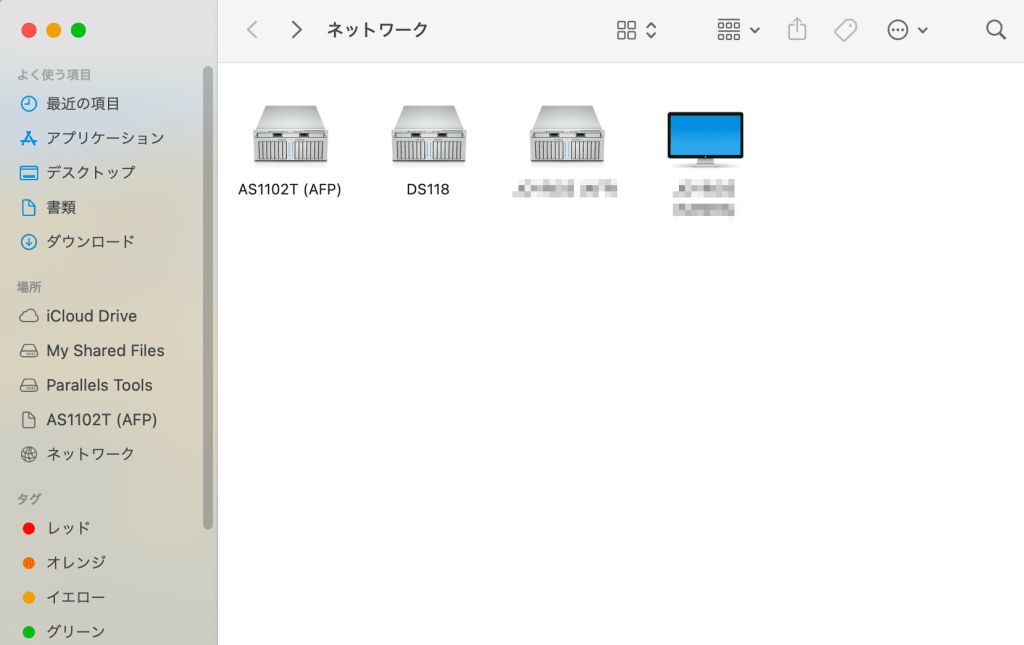
Task: Select the AS1102T (AFP) server icon
Action: tap(291, 134)
